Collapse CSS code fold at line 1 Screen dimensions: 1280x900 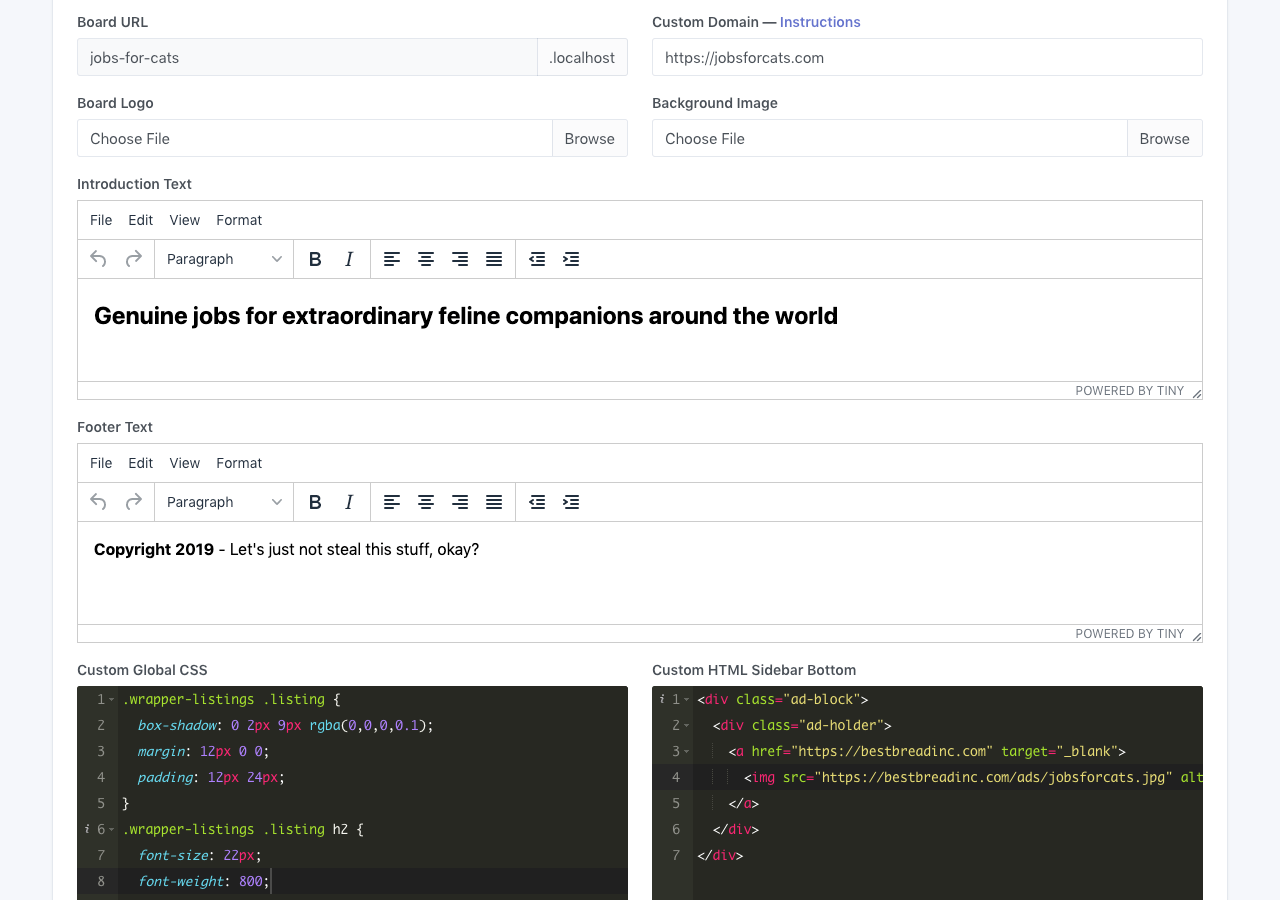click(x=112, y=700)
